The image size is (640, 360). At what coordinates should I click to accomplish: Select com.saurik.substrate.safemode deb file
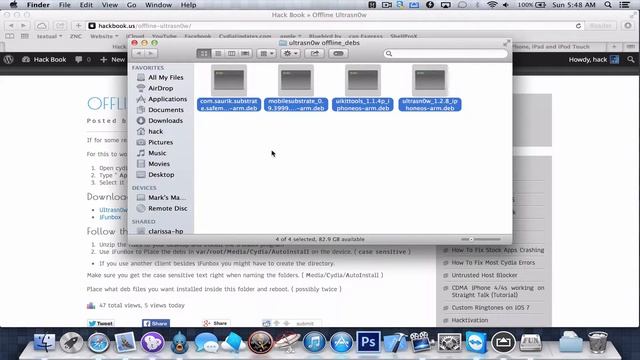229,87
